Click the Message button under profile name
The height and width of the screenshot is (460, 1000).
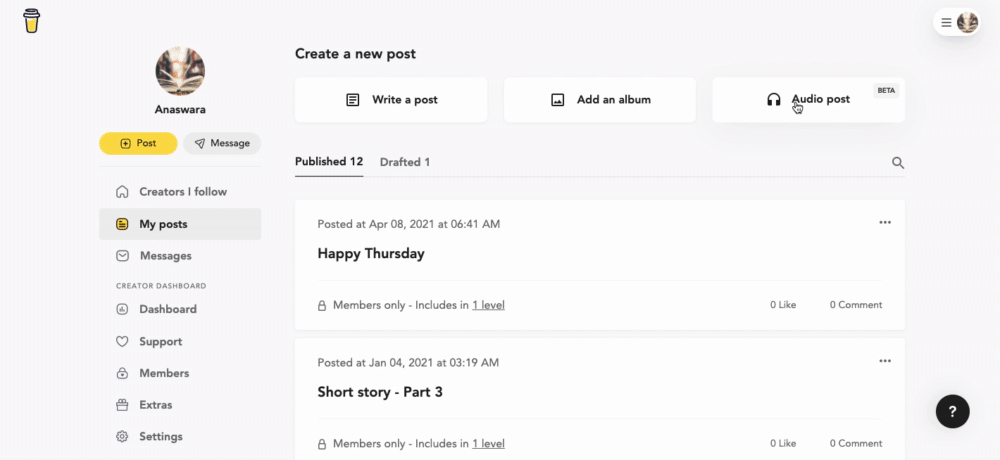point(222,144)
